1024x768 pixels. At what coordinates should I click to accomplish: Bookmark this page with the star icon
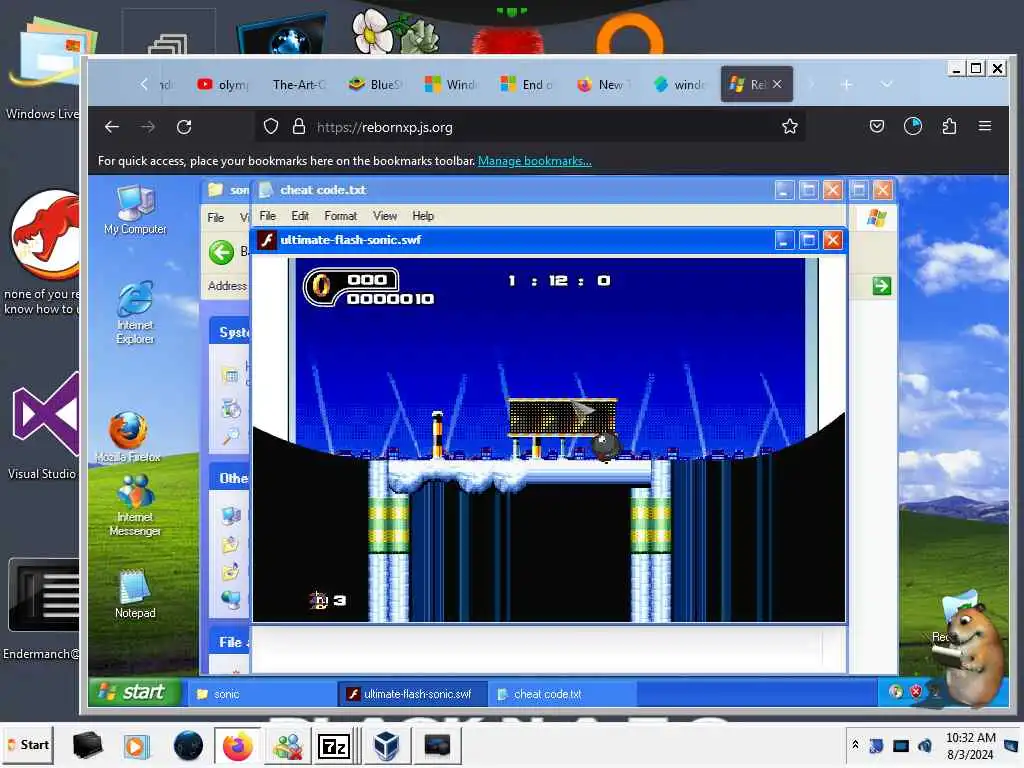790,127
